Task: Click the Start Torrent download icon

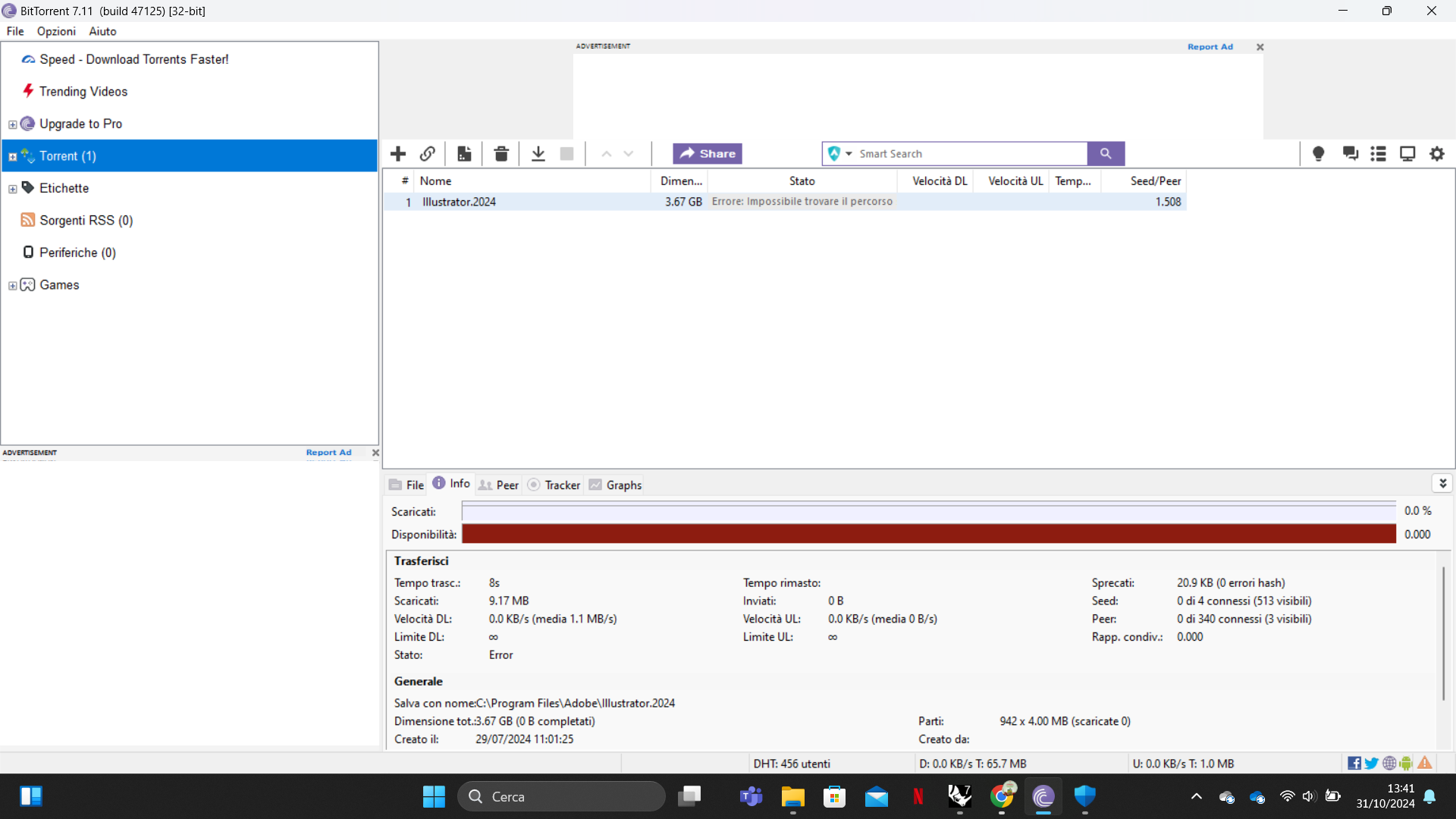Action: (x=538, y=154)
